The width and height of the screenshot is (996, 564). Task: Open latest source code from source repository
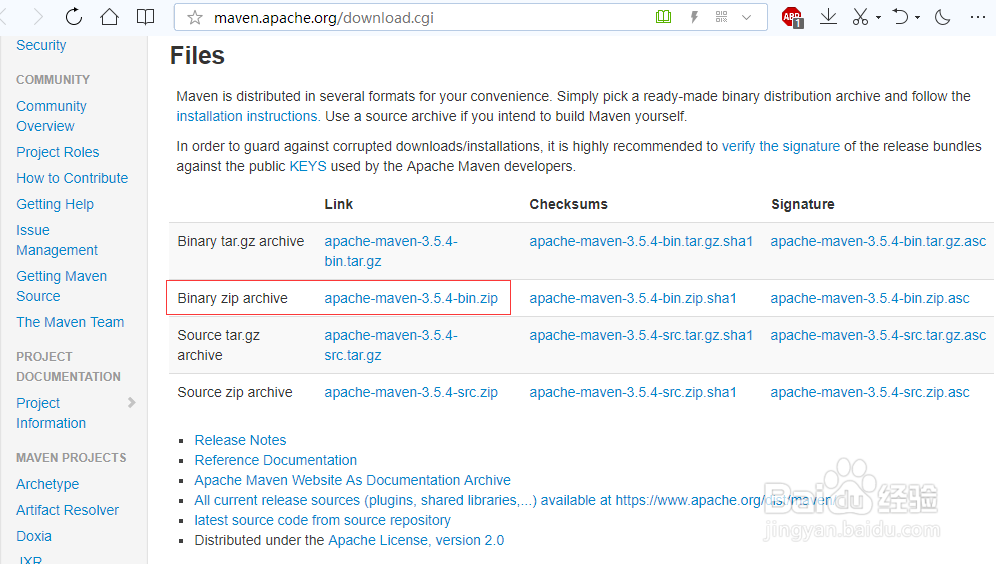click(323, 521)
